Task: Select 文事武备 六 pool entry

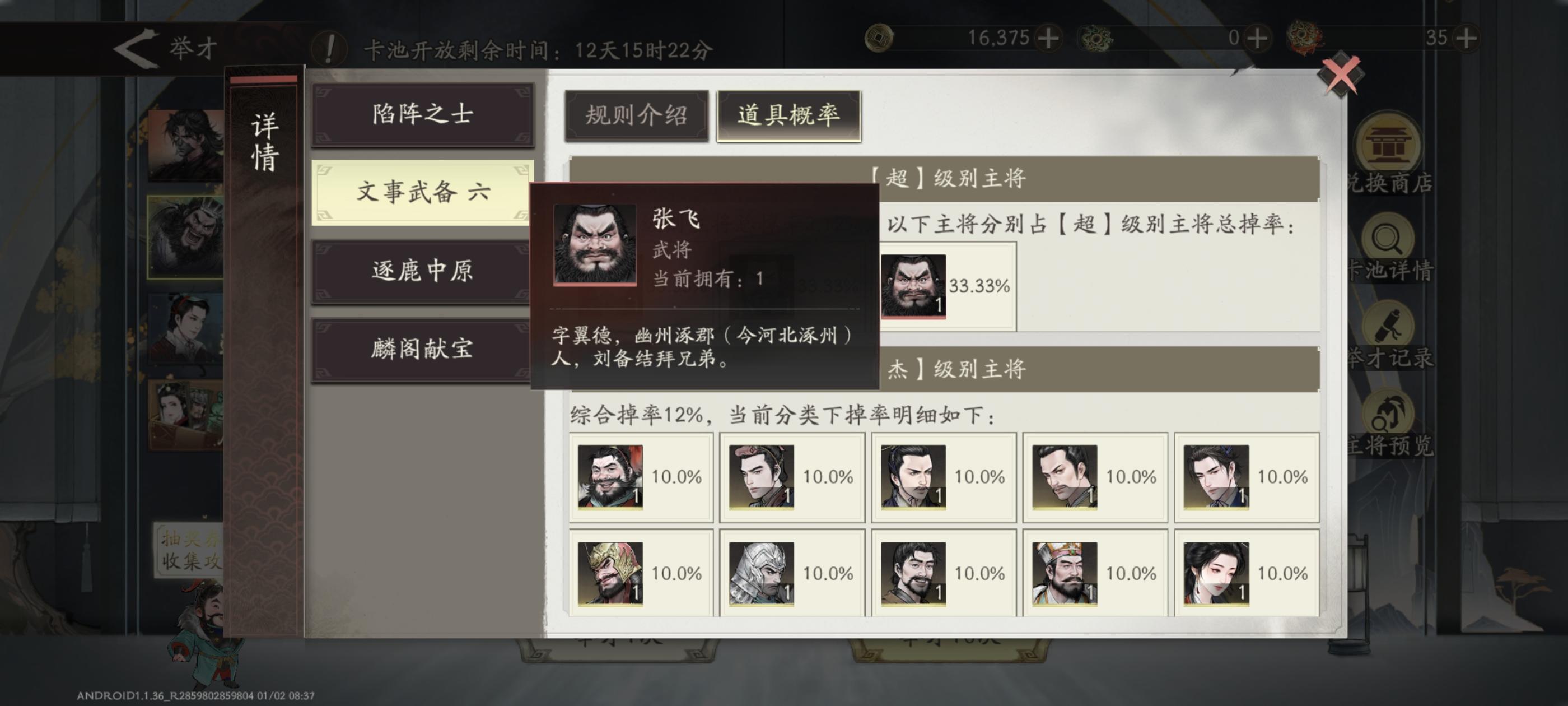Action: pos(422,193)
